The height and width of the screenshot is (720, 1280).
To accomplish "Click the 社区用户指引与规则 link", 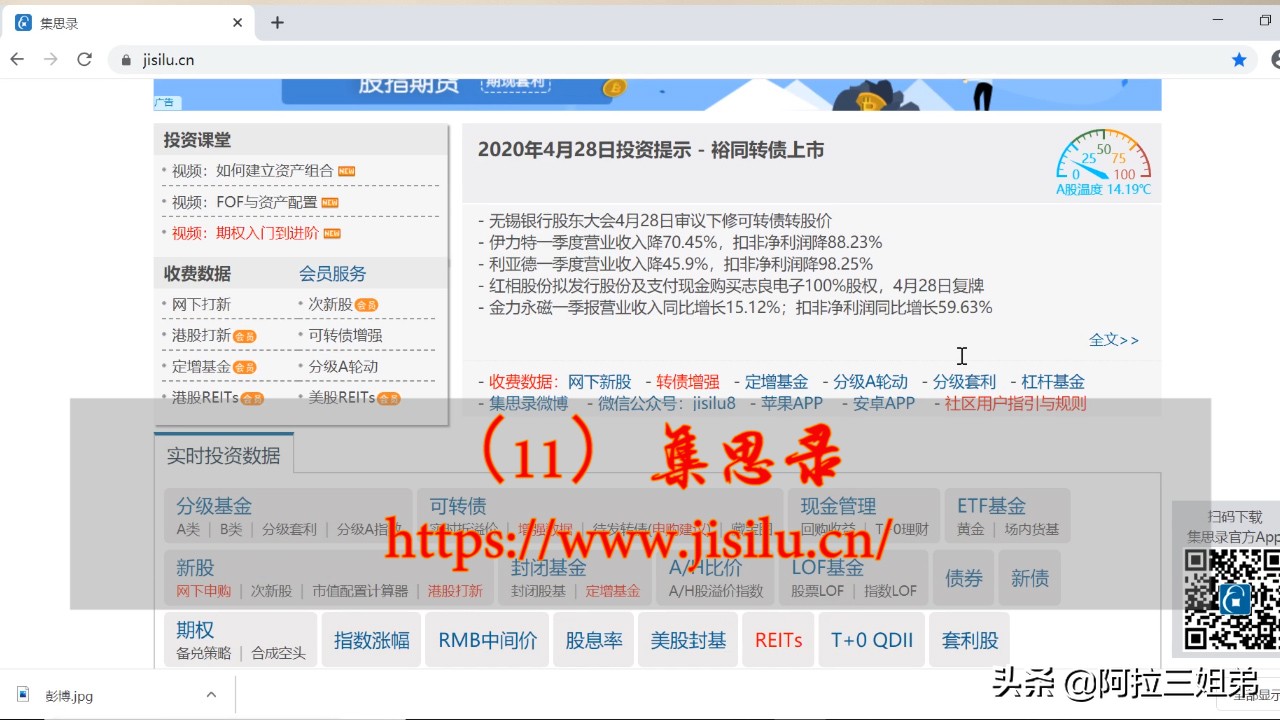I will pos(1014,402).
